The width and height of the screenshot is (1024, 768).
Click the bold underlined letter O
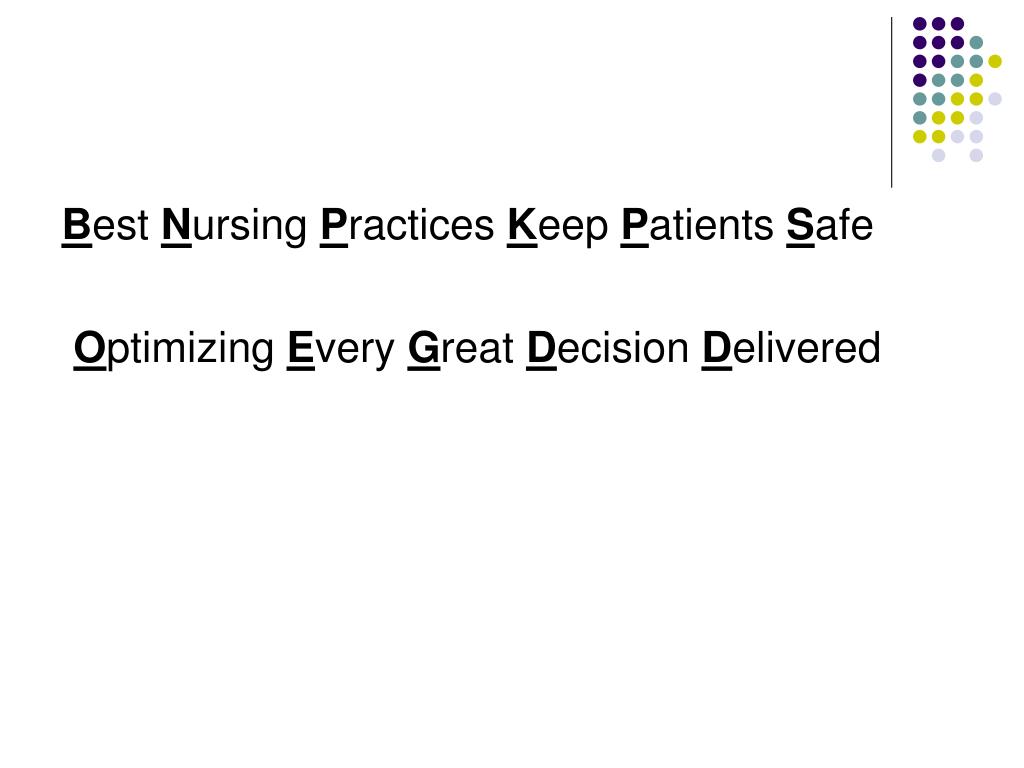click(89, 348)
